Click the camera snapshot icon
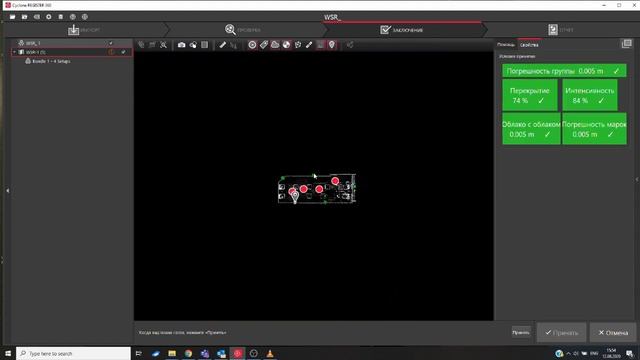The width and height of the screenshot is (640, 360). (182, 45)
